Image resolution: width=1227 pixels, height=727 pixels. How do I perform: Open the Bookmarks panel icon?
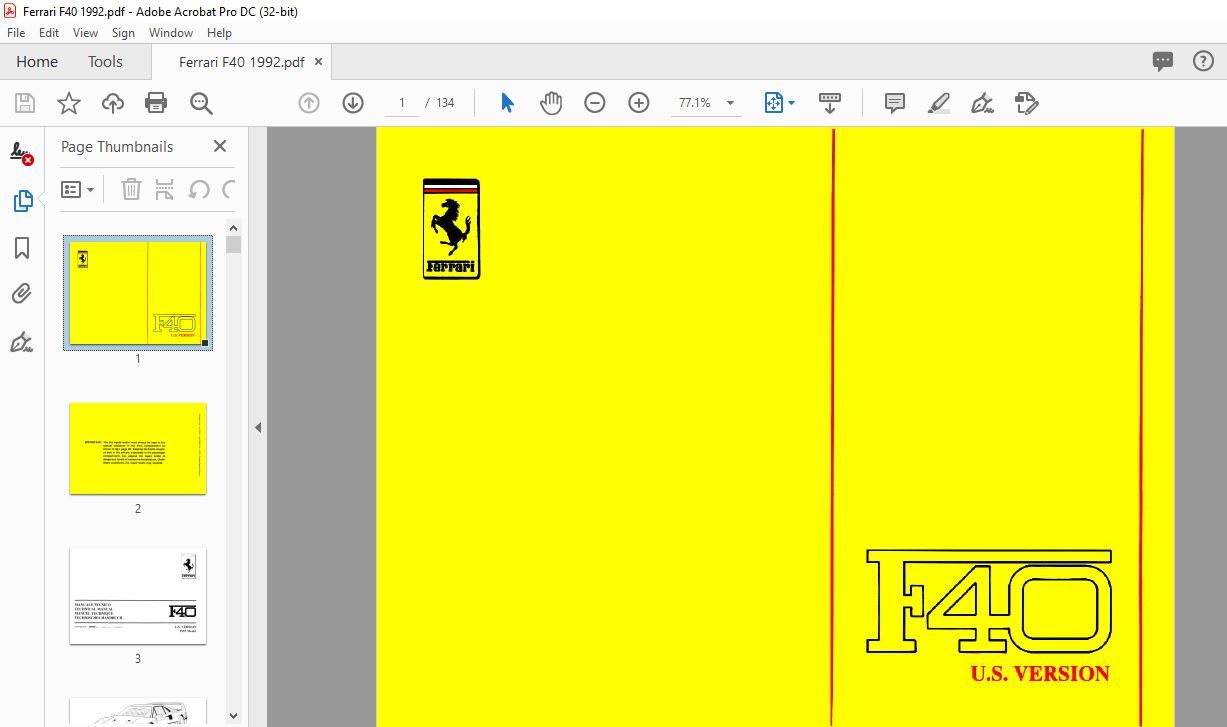click(22, 248)
